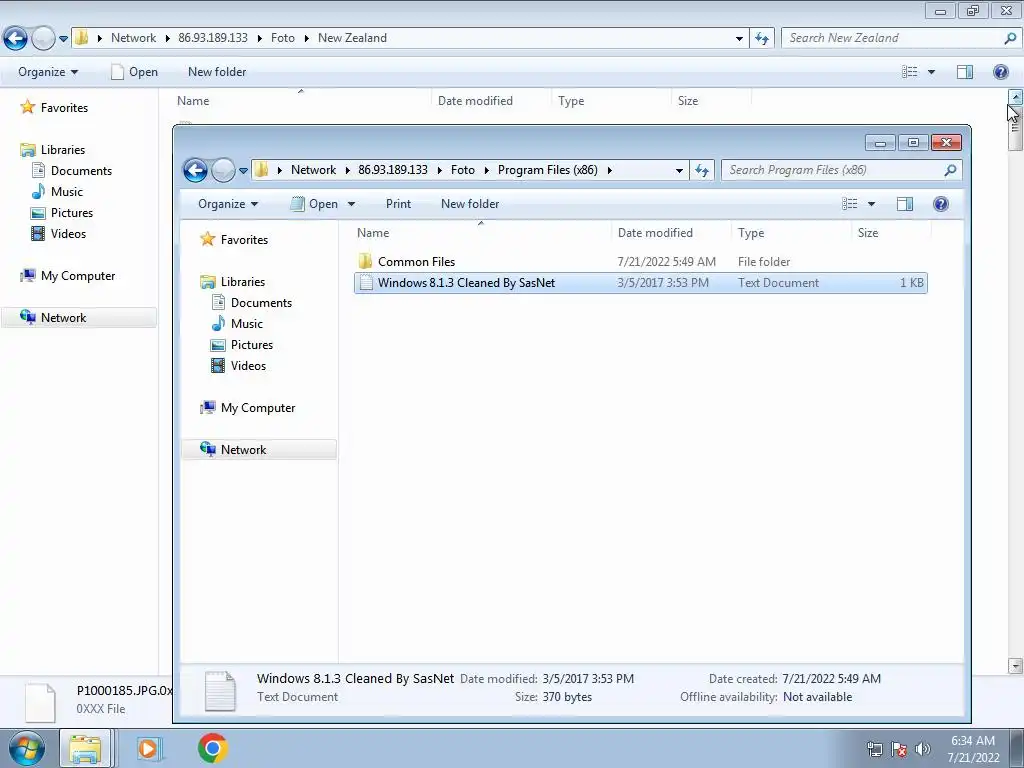The width and height of the screenshot is (1024, 768).
Task: Expand Open button dropdown arrow
Action: pyautogui.click(x=351, y=204)
